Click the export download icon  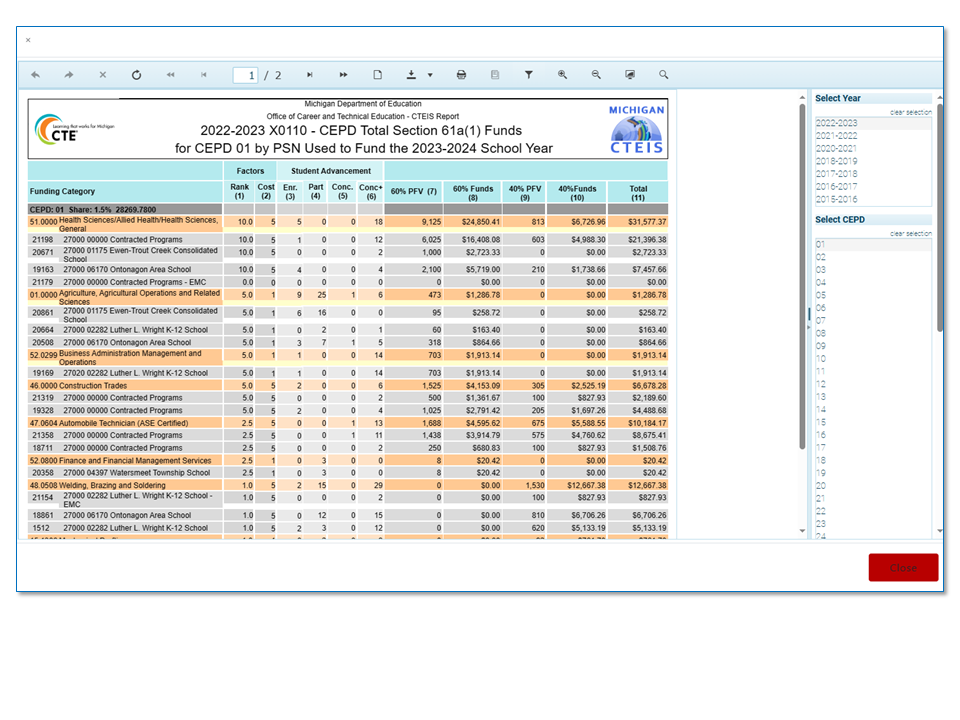411,75
